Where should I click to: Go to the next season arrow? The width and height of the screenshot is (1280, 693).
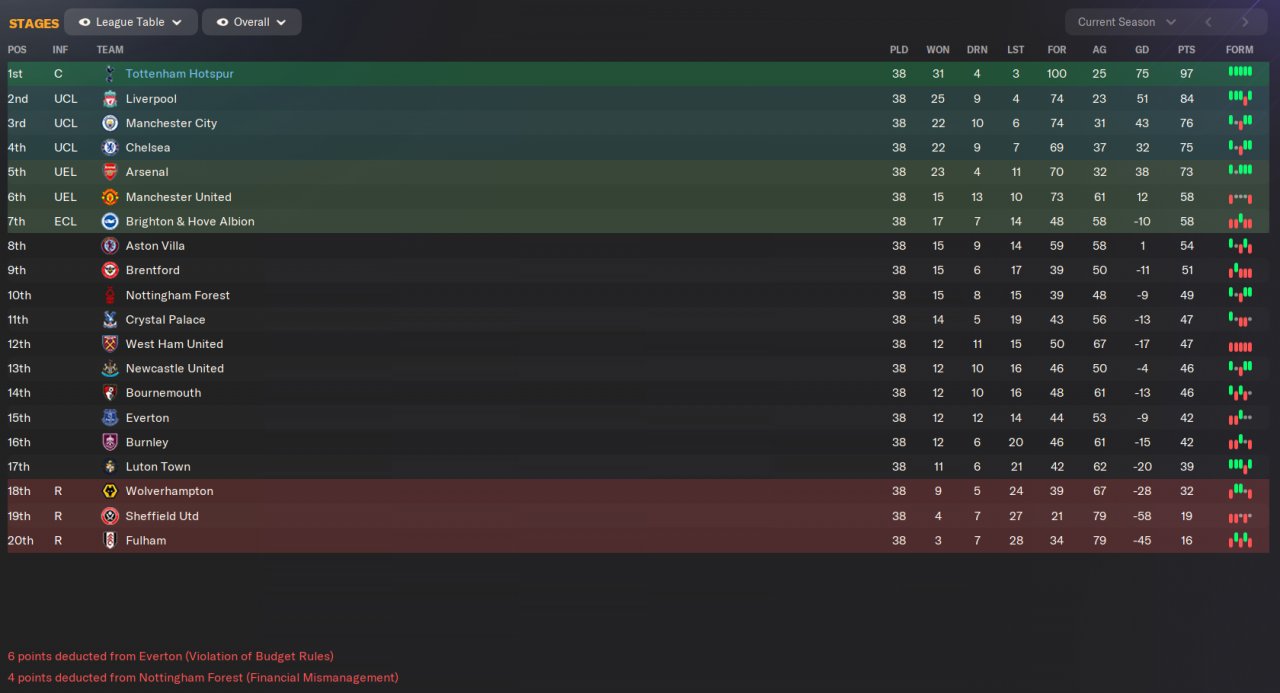1245,22
